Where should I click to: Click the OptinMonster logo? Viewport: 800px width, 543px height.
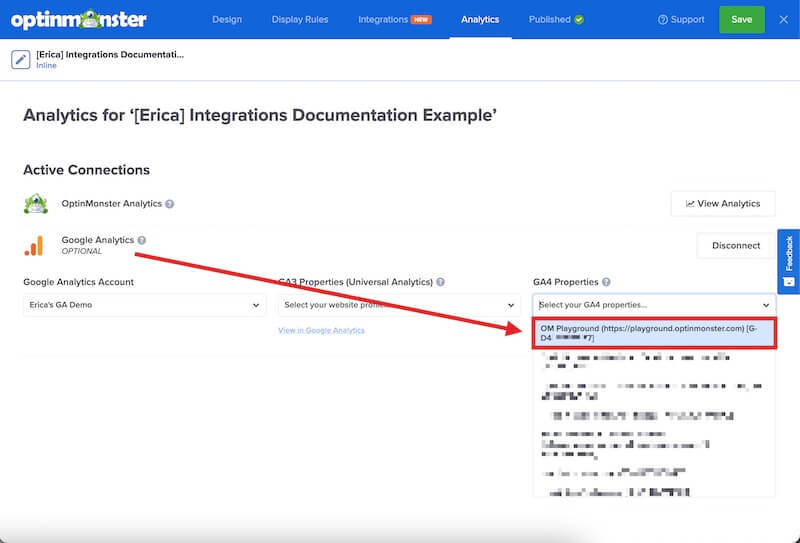tap(79, 19)
